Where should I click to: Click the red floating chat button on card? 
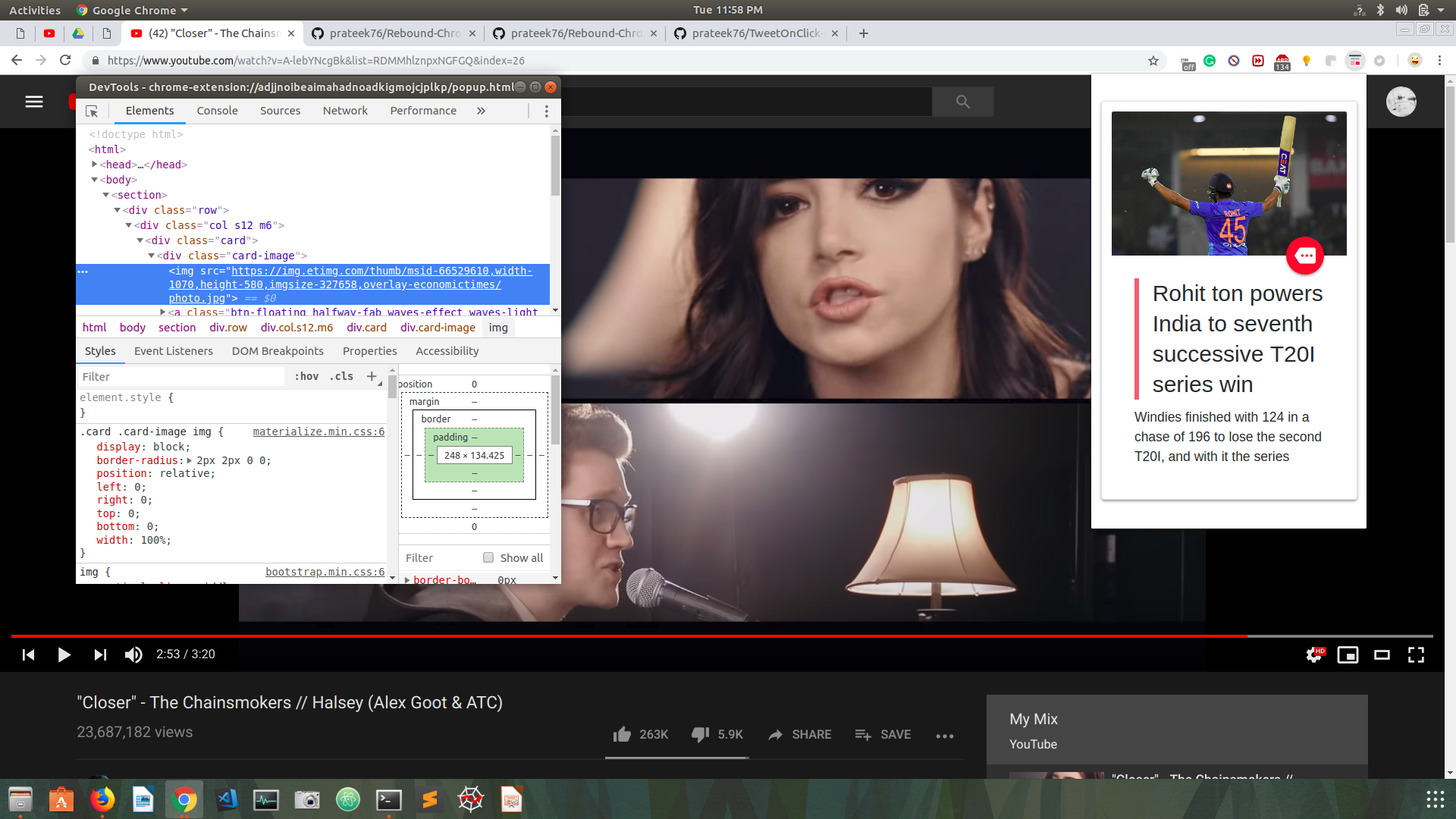[1304, 256]
